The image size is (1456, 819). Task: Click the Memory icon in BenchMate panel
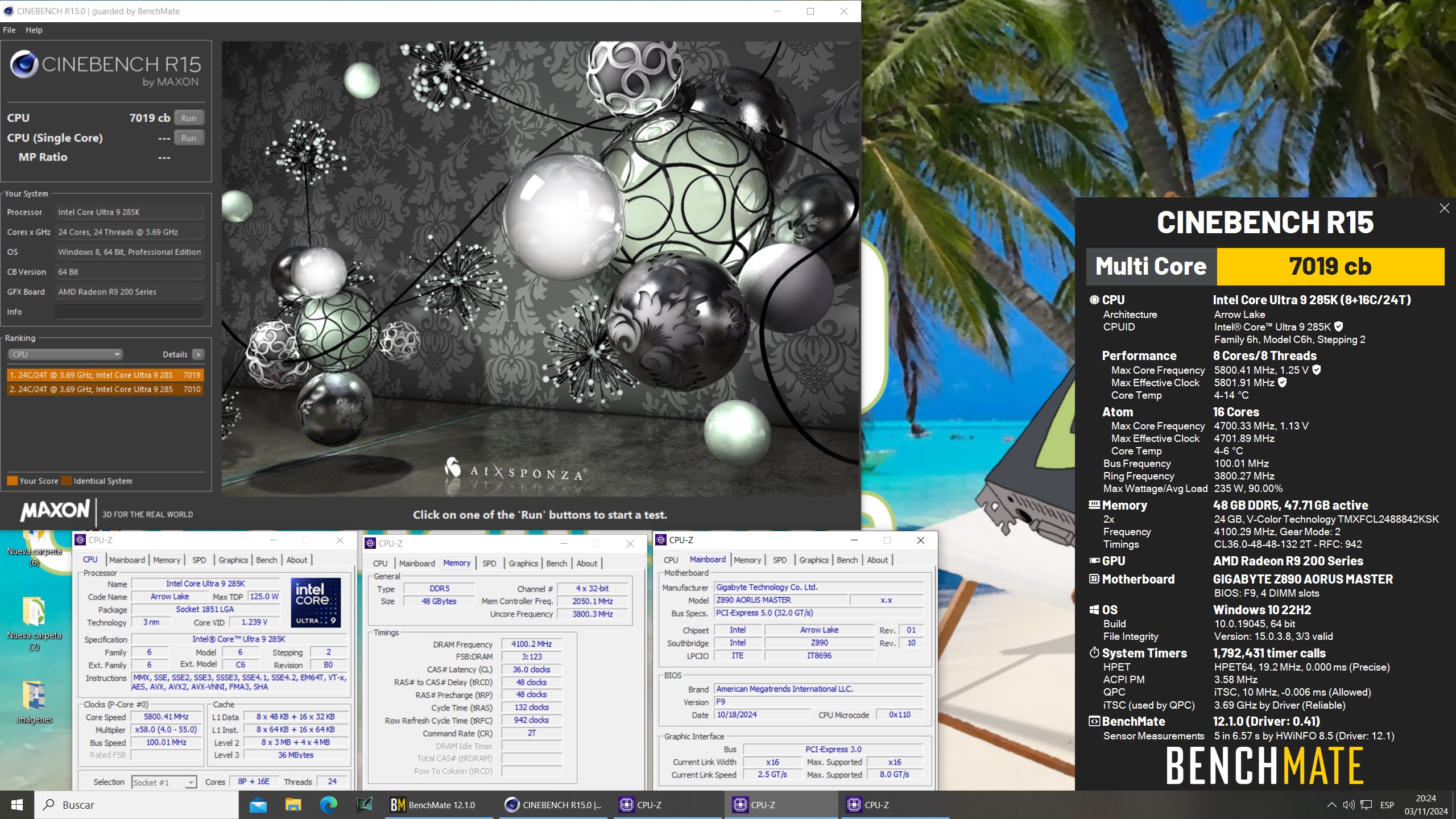[1094, 505]
